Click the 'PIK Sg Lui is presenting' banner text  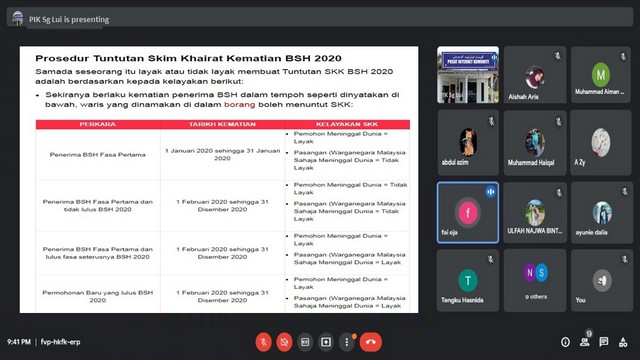[69, 19]
